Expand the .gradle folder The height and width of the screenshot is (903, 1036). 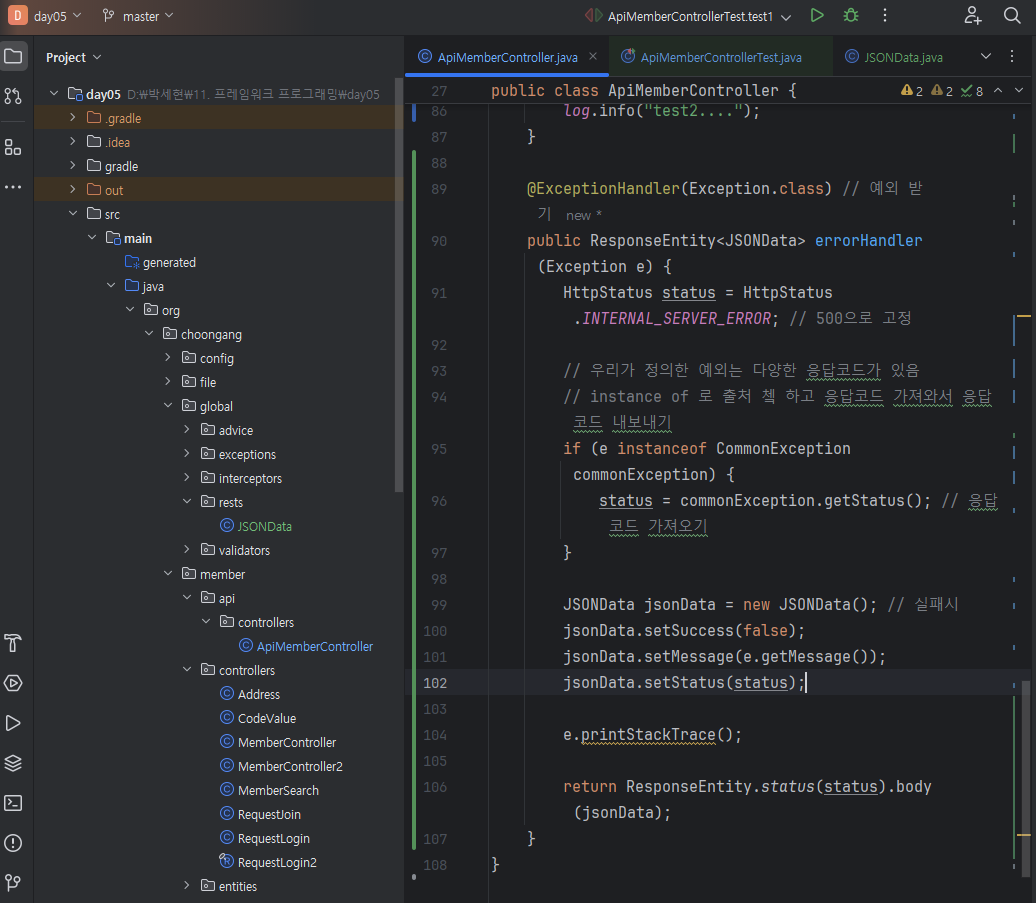[73, 118]
